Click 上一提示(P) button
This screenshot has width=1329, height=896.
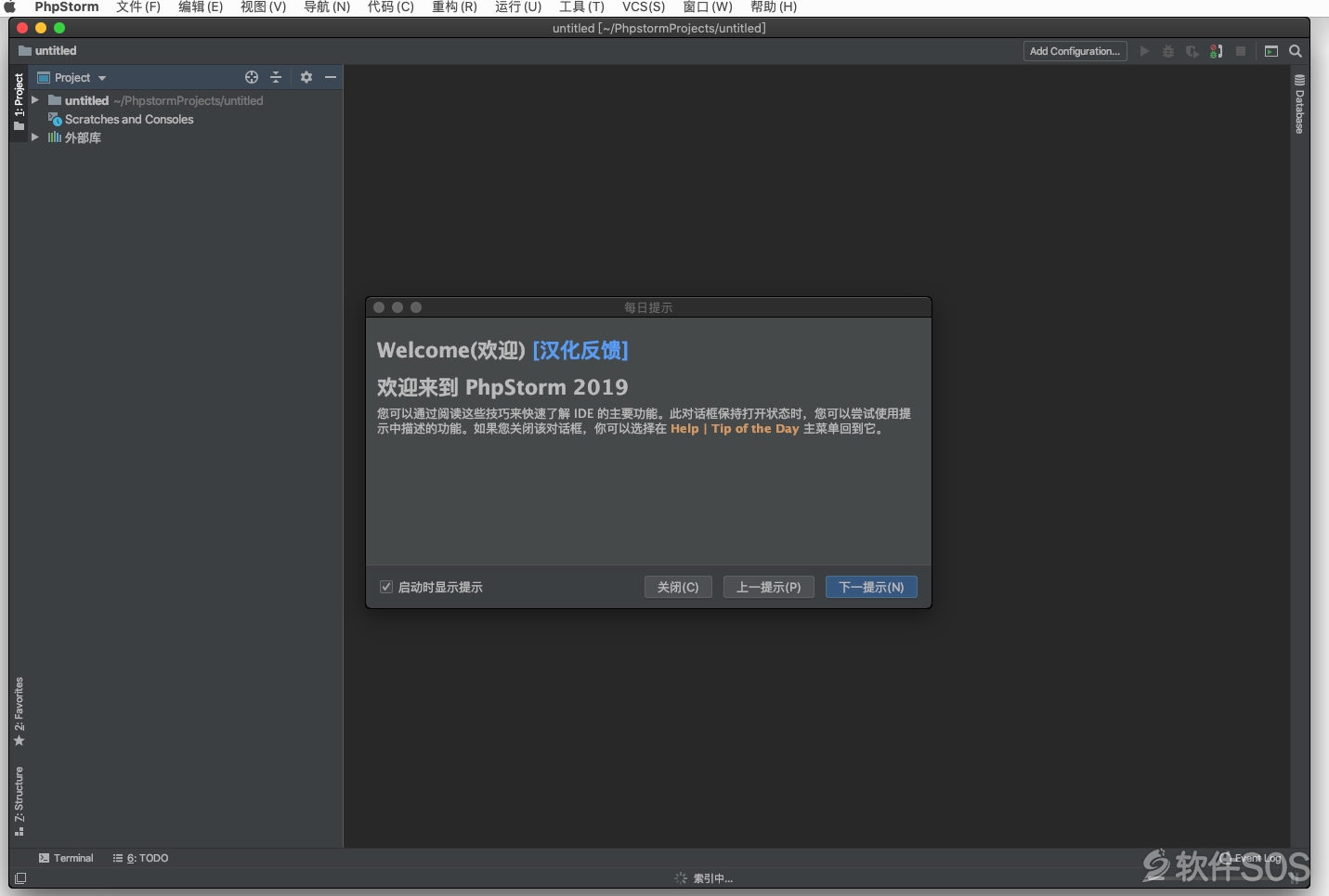769,587
